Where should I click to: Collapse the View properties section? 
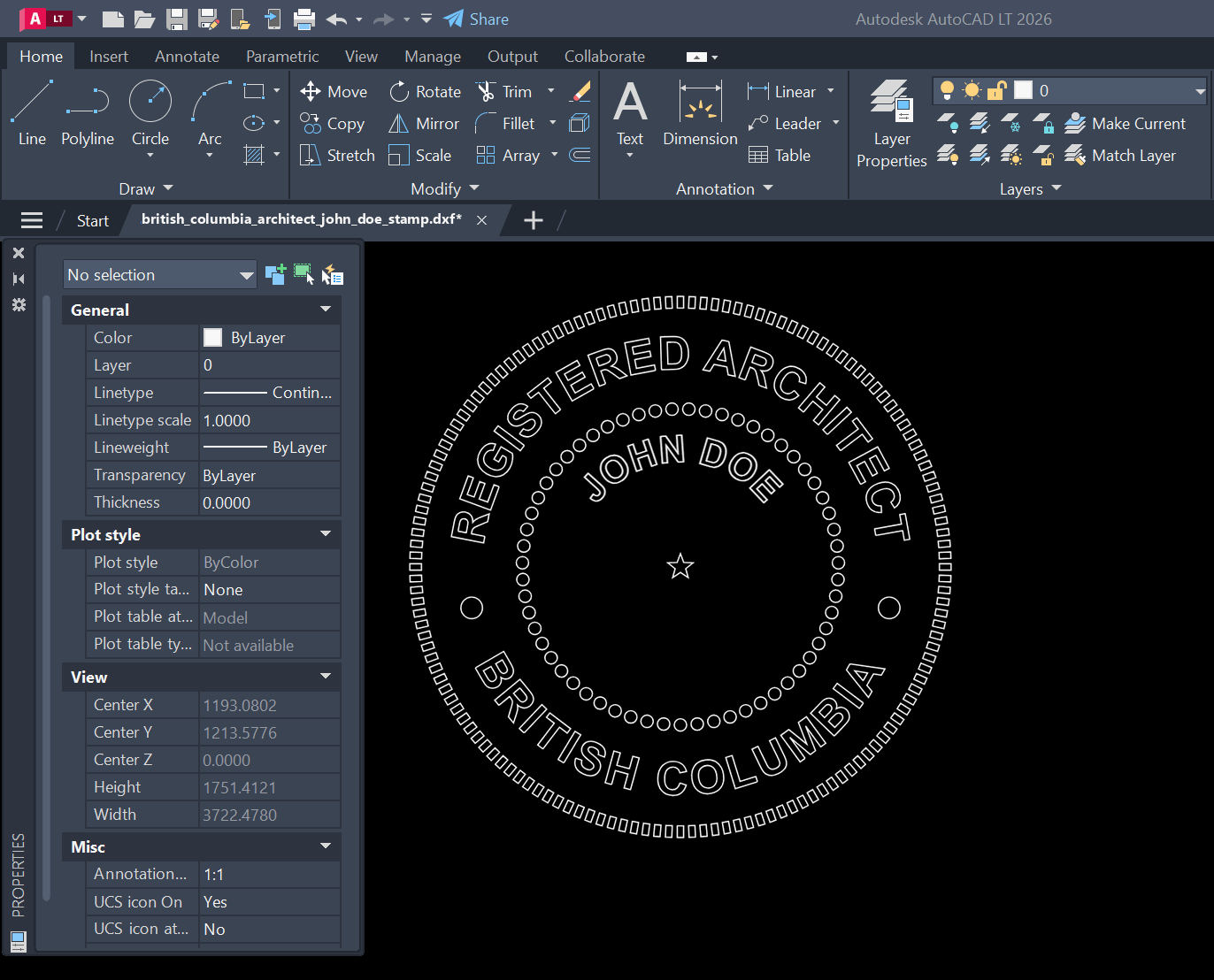326,677
